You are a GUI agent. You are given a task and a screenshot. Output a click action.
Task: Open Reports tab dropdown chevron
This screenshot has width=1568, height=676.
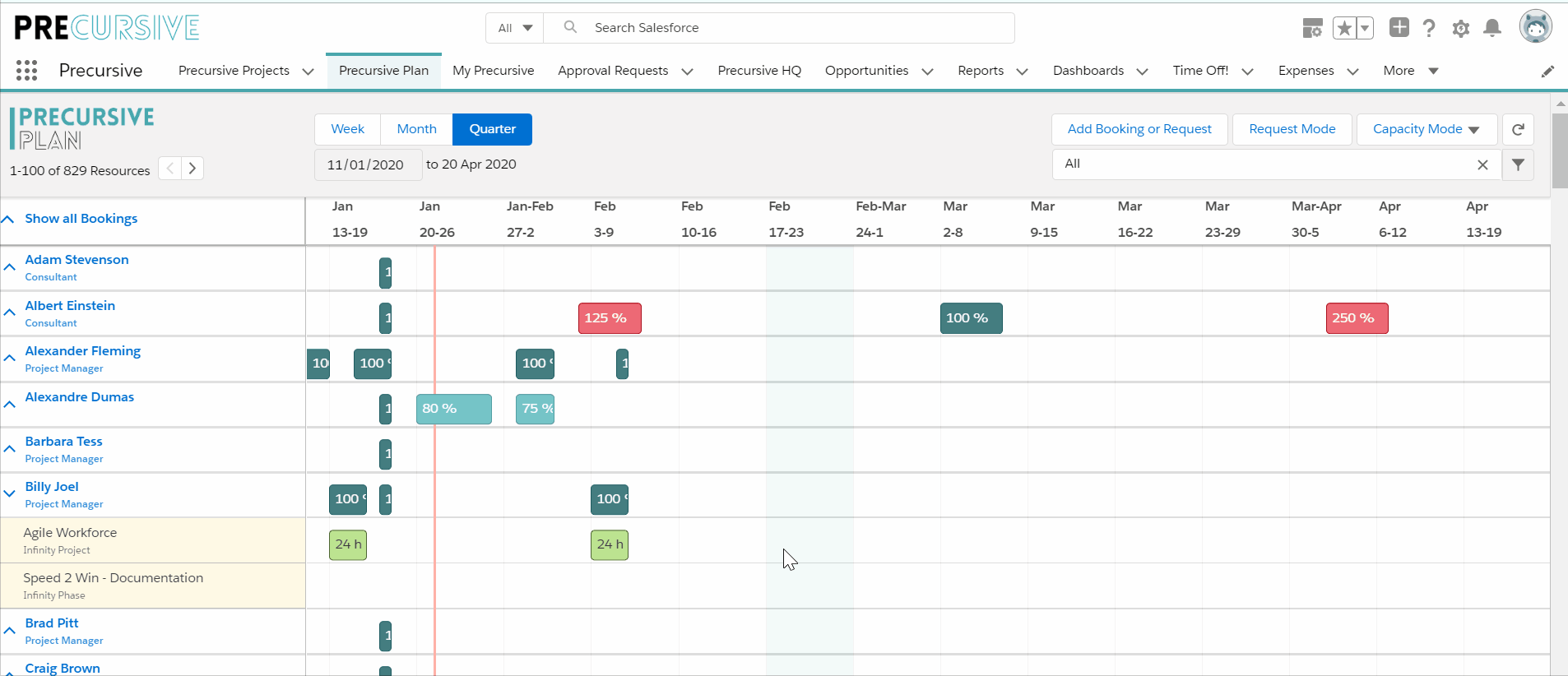tap(1023, 72)
